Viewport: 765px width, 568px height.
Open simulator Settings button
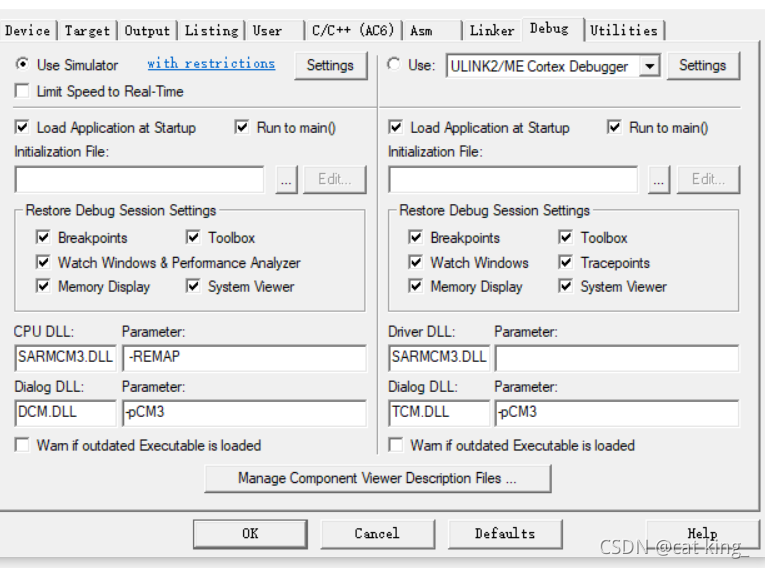(330, 65)
